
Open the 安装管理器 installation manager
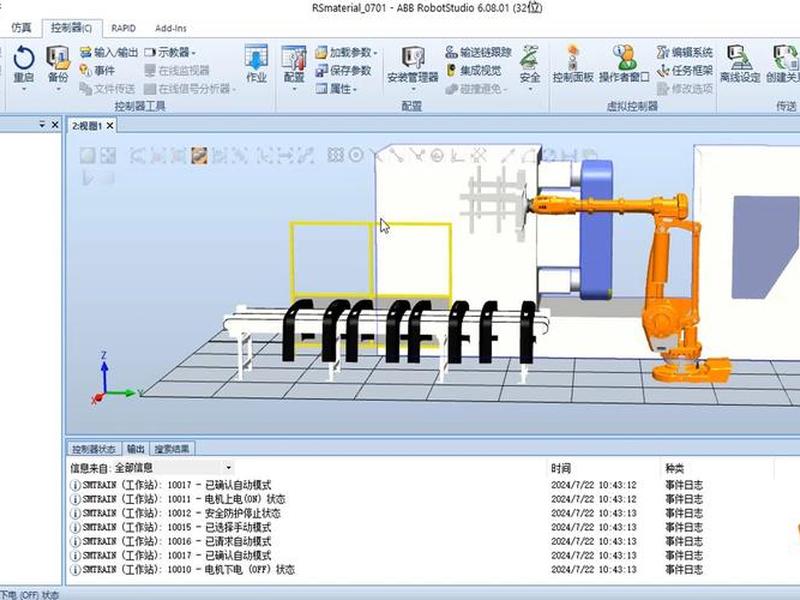tap(413, 64)
